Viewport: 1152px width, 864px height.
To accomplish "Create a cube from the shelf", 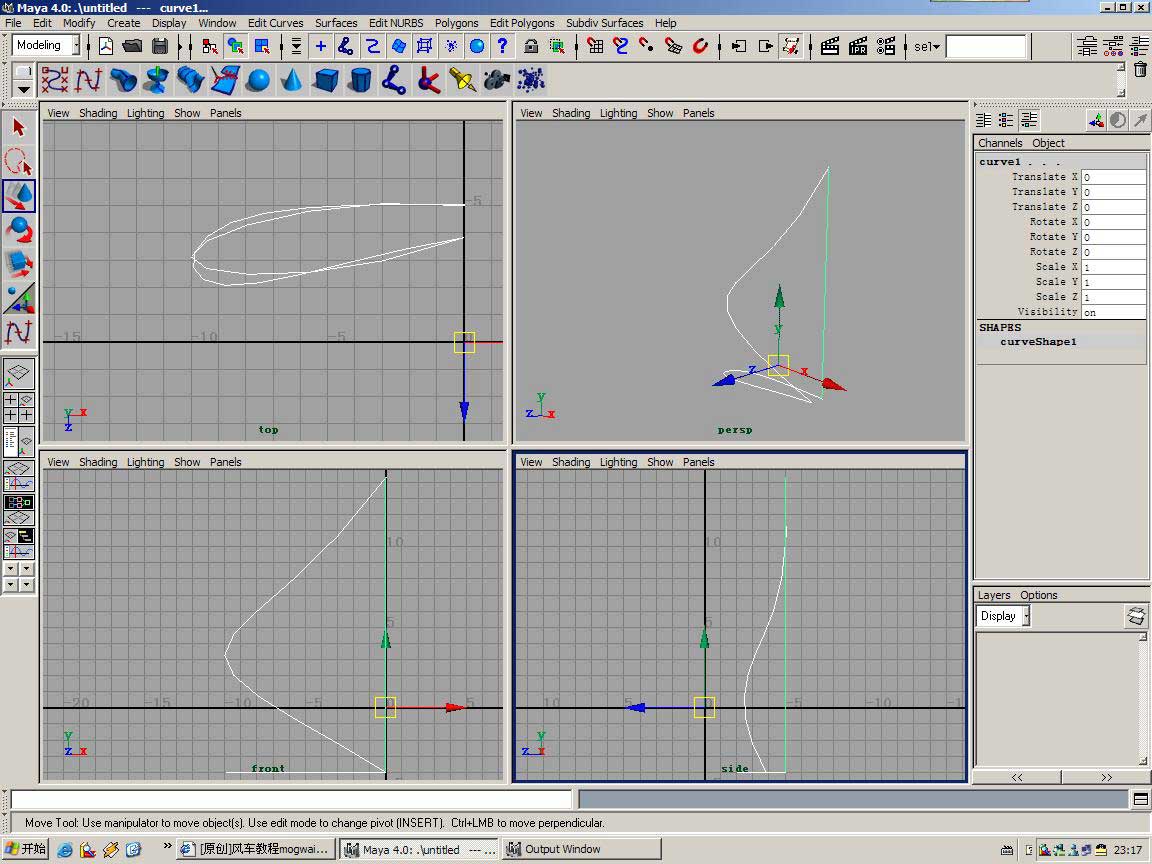I will click(326, 80).
